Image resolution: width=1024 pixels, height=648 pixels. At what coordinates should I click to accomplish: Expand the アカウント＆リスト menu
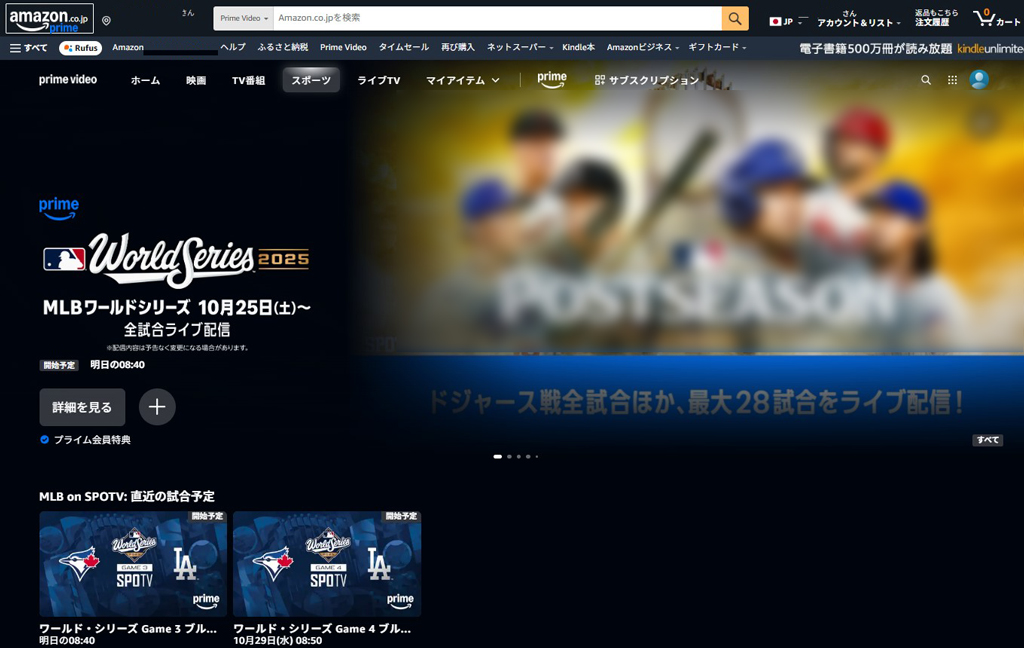(x=858, y=22)
